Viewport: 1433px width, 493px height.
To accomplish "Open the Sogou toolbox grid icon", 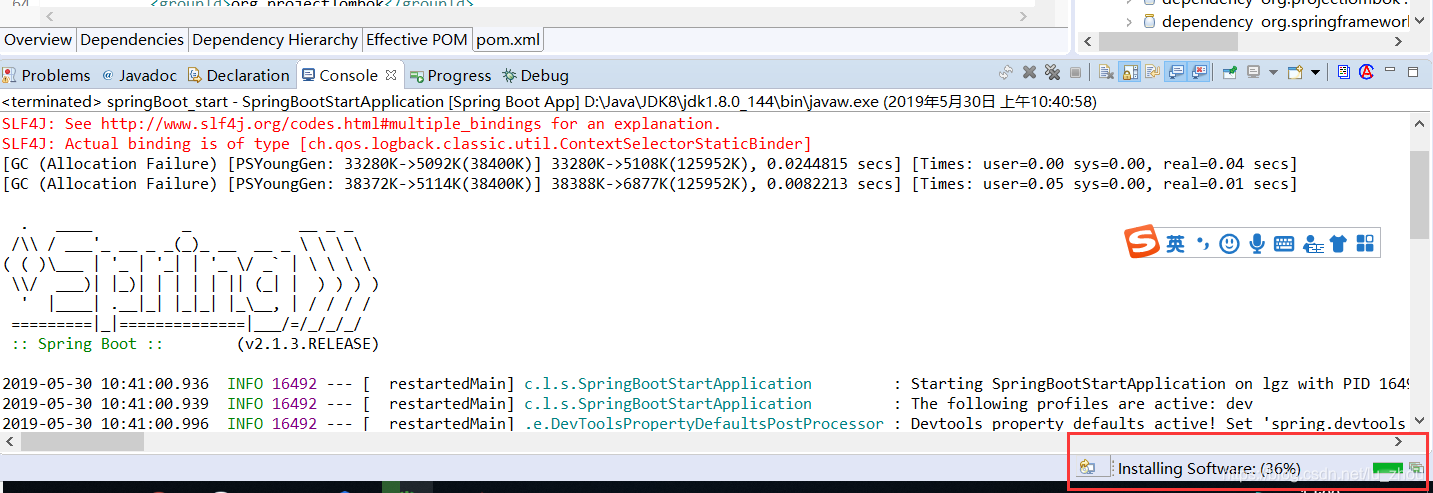I will (x=1364, y=244).
